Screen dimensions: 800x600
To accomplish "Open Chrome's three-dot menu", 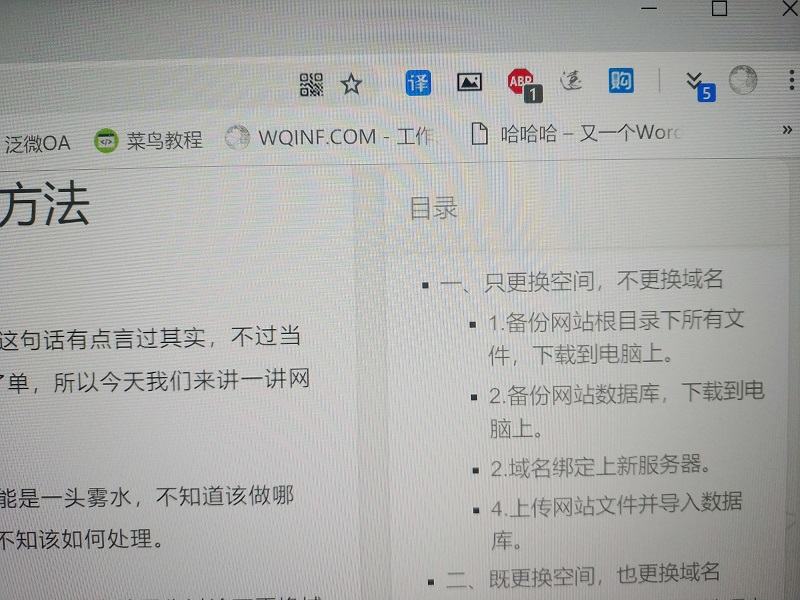I will (x=790, y=80).
